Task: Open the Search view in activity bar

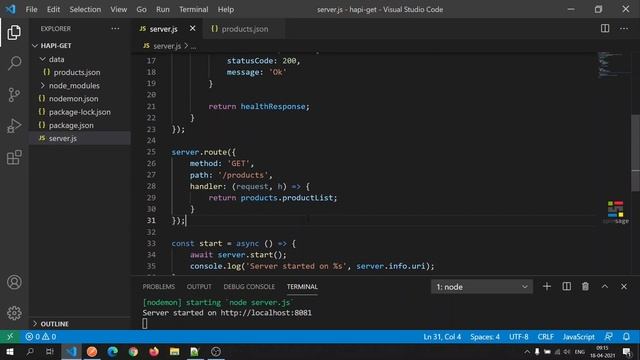Action: [x=14, y=63]
